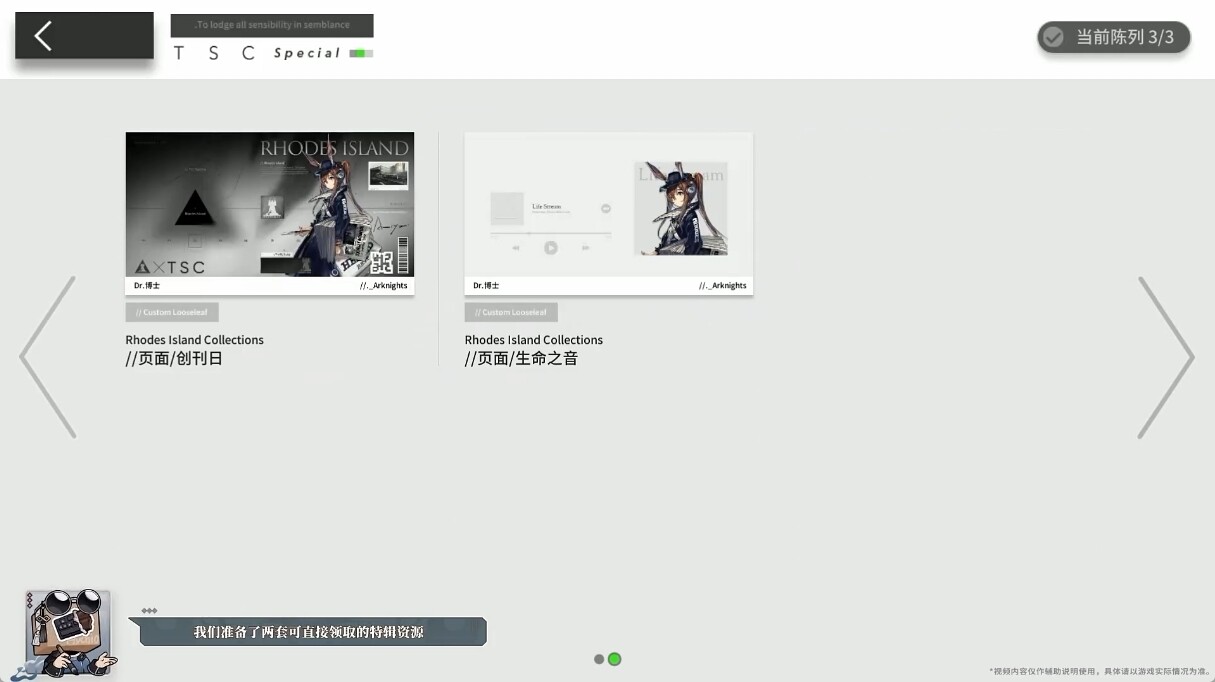Click the Custom Looseleaf tag under 生命之音
The width and height of the screenshot is (1215, 682).
point(511,312)
